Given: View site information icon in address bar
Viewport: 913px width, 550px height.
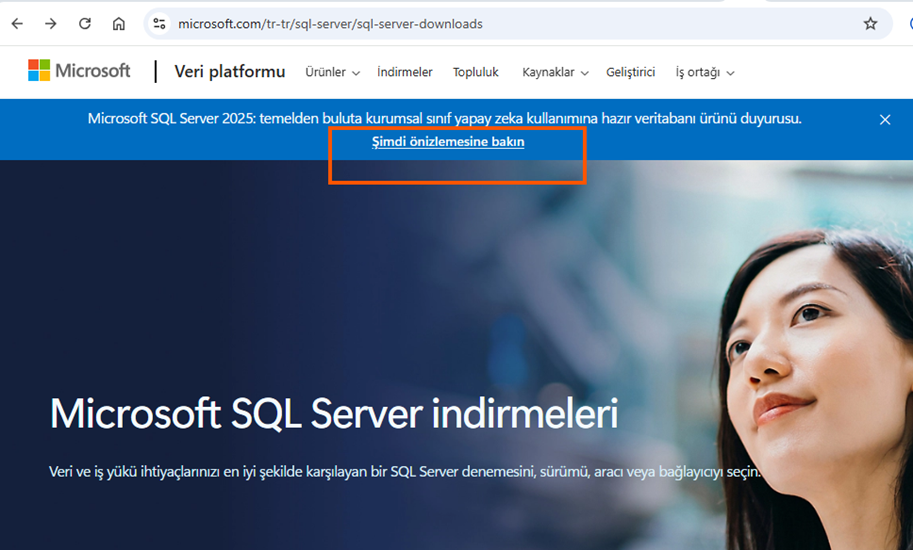Looking at the screenshot, I should [x=159, y=24].
